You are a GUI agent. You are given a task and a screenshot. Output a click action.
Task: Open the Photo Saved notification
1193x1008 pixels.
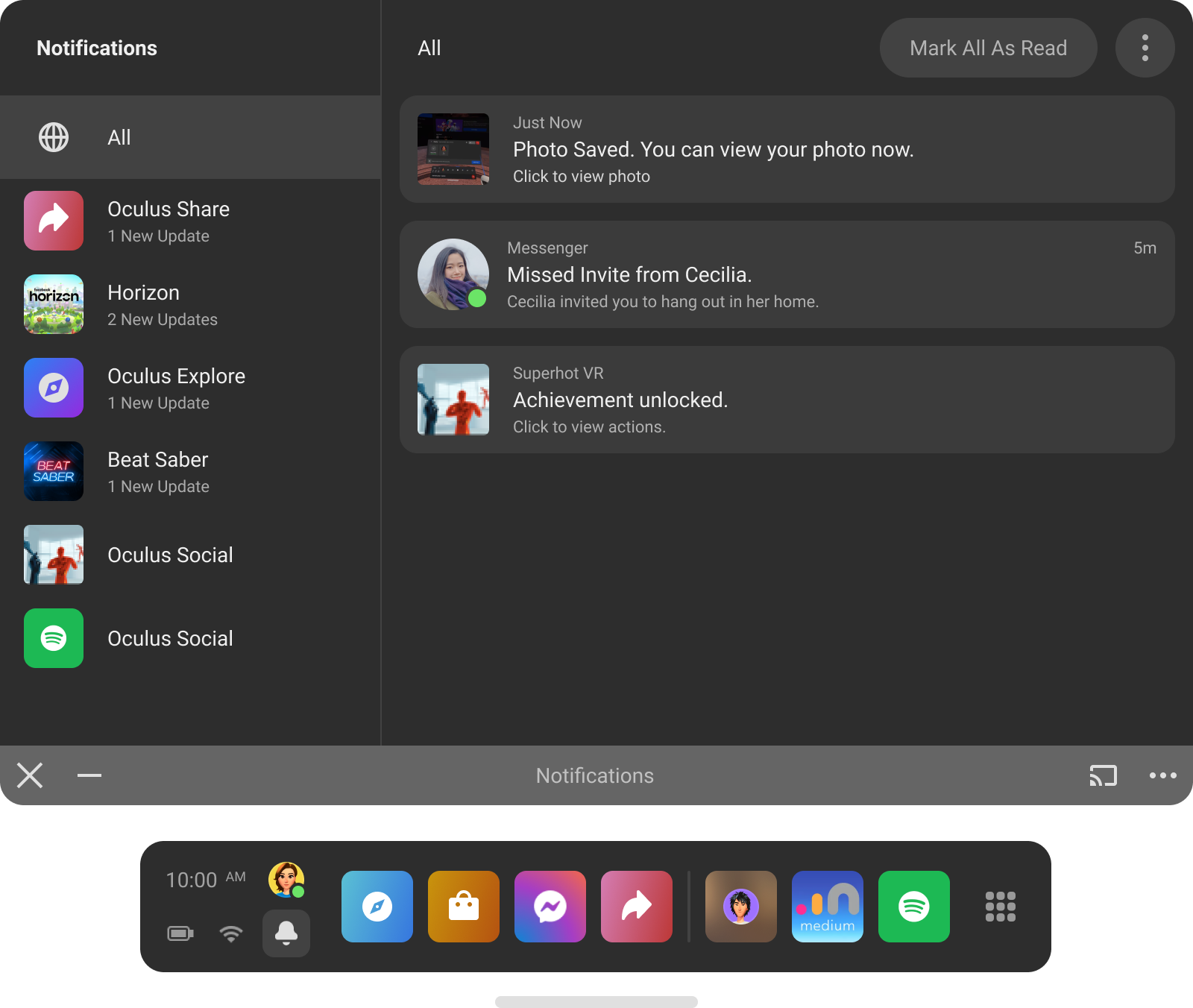coord(787,149)
